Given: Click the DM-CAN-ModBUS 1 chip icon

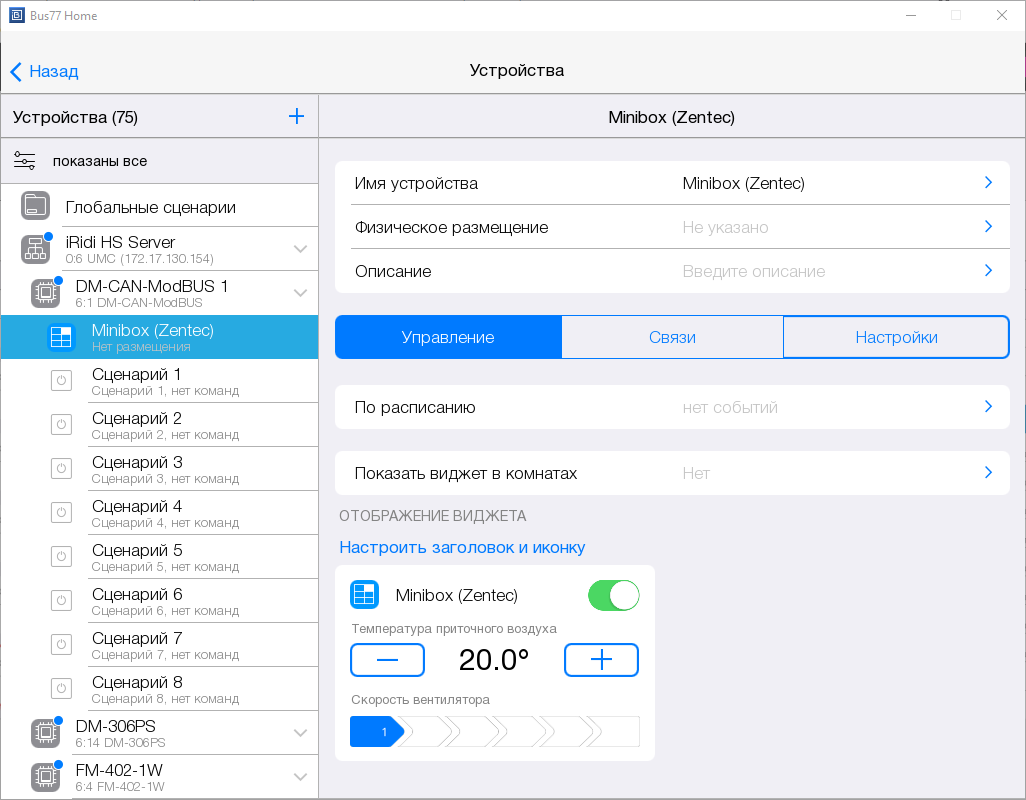Looking at the screenshot, I should 45,293.
